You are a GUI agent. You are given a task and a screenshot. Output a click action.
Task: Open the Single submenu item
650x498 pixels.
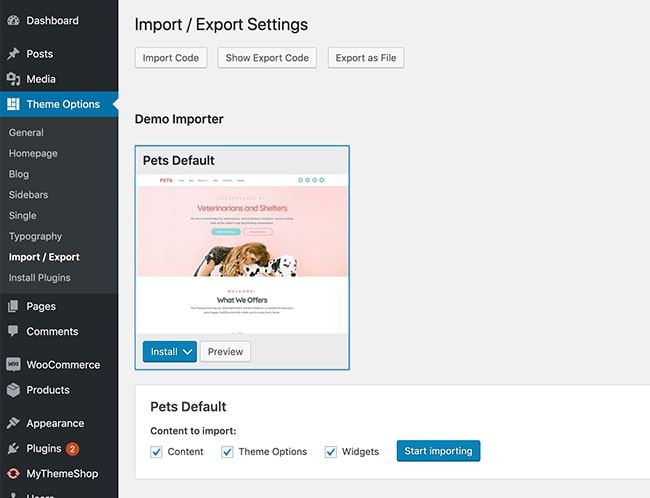pyautogui.click(x=22, y=216)
